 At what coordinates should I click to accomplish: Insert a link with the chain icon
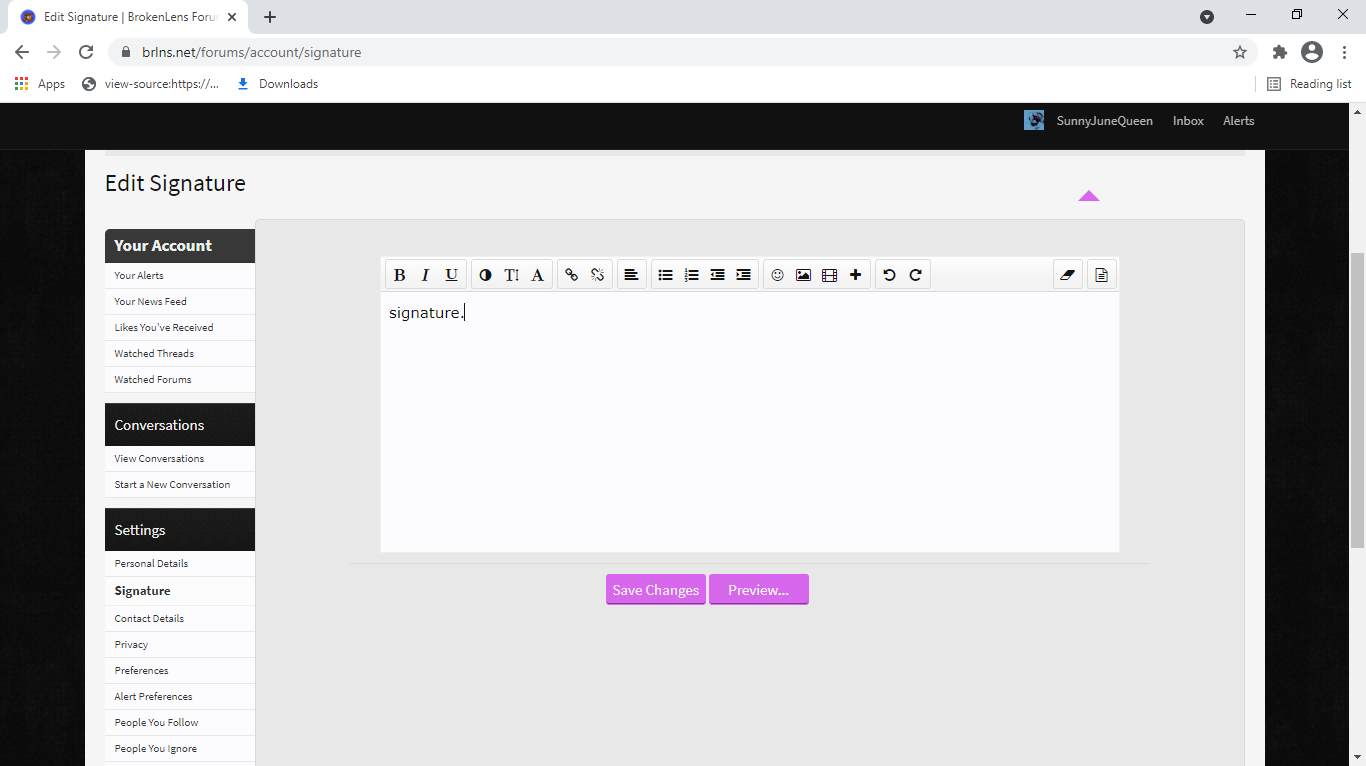point(571,275)
